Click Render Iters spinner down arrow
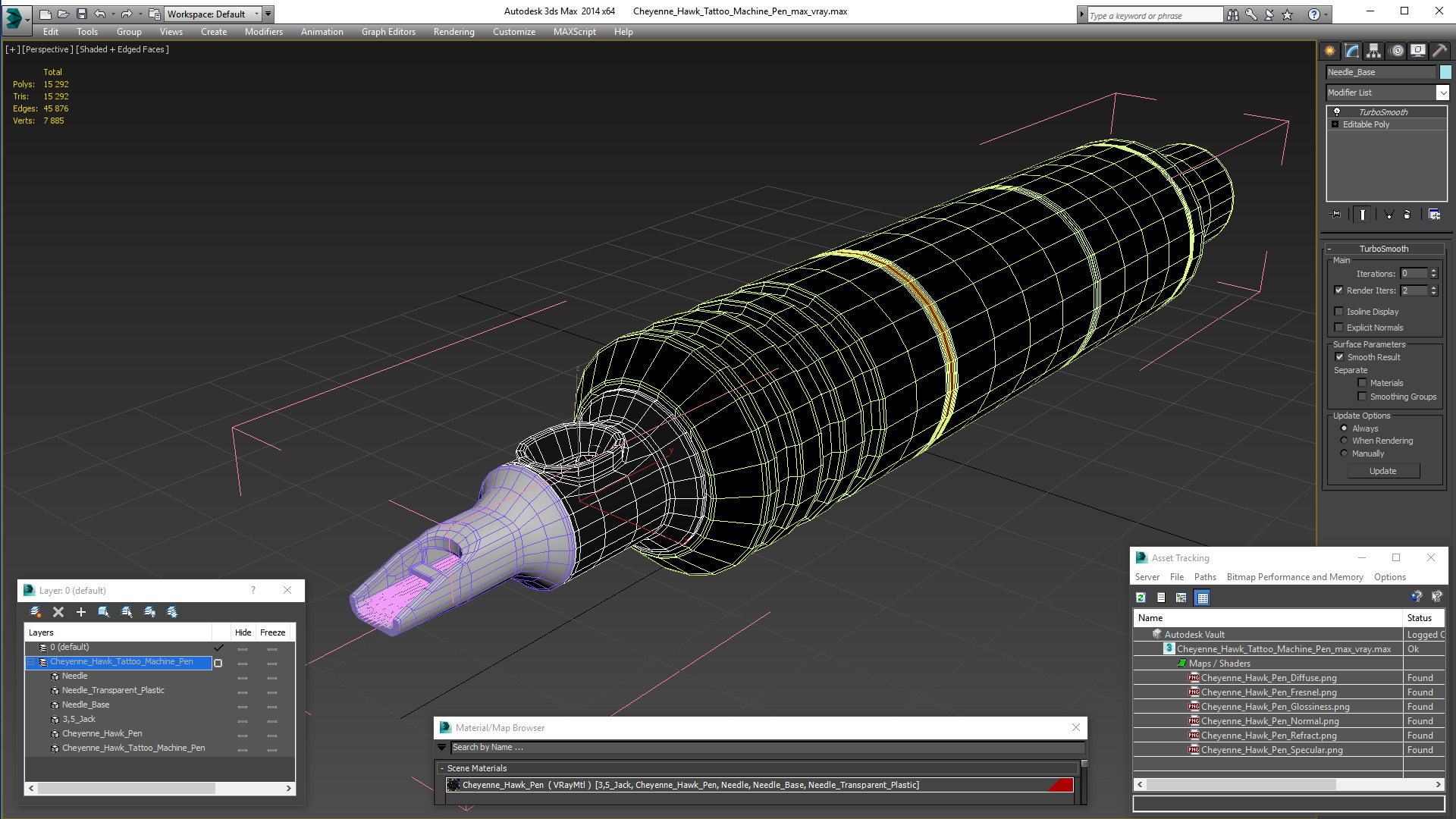This screenshot has width=1456, height=819. pyautogui.click(x=1433, y=293)
